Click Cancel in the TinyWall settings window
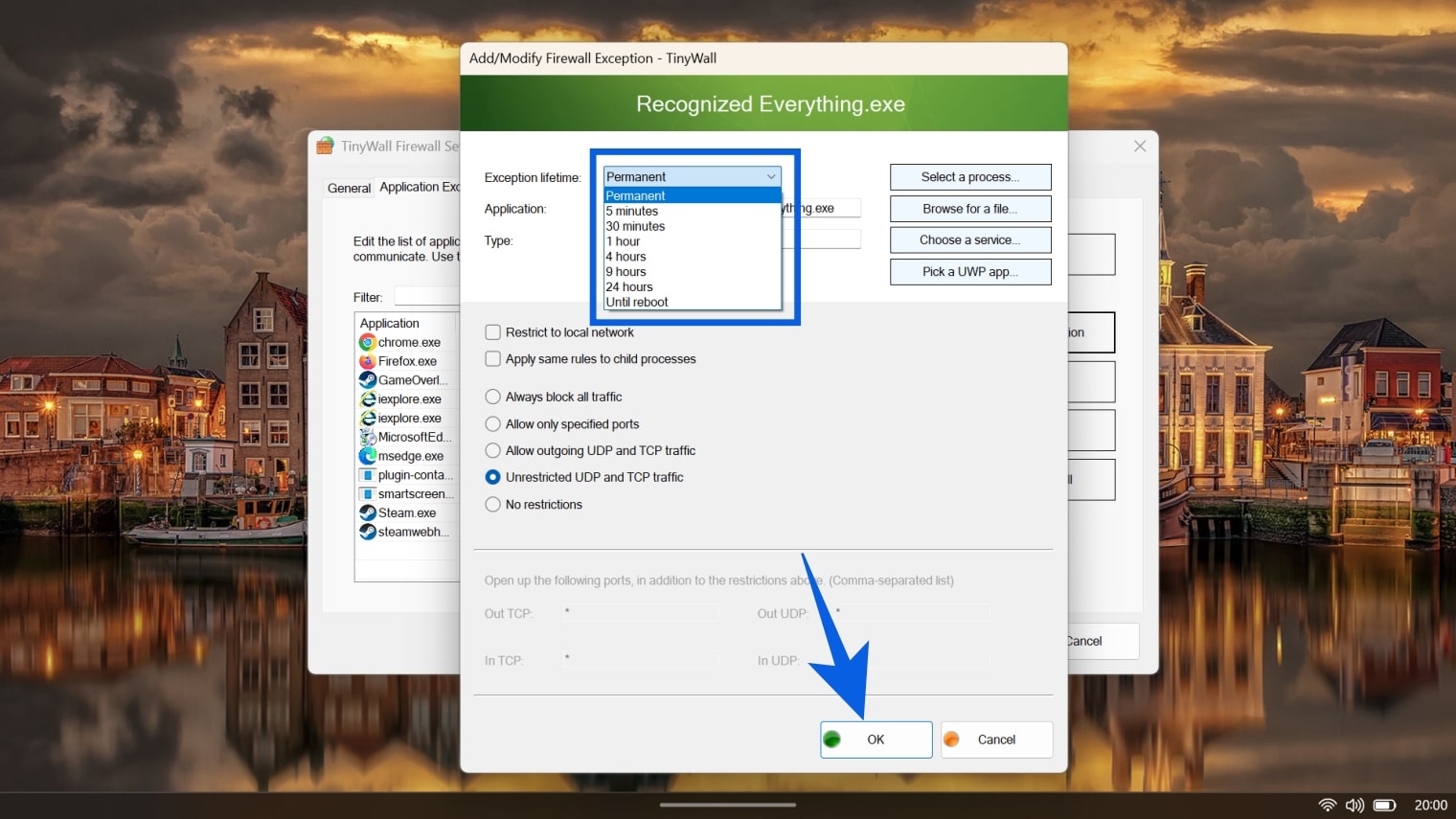 point(1103,641)
